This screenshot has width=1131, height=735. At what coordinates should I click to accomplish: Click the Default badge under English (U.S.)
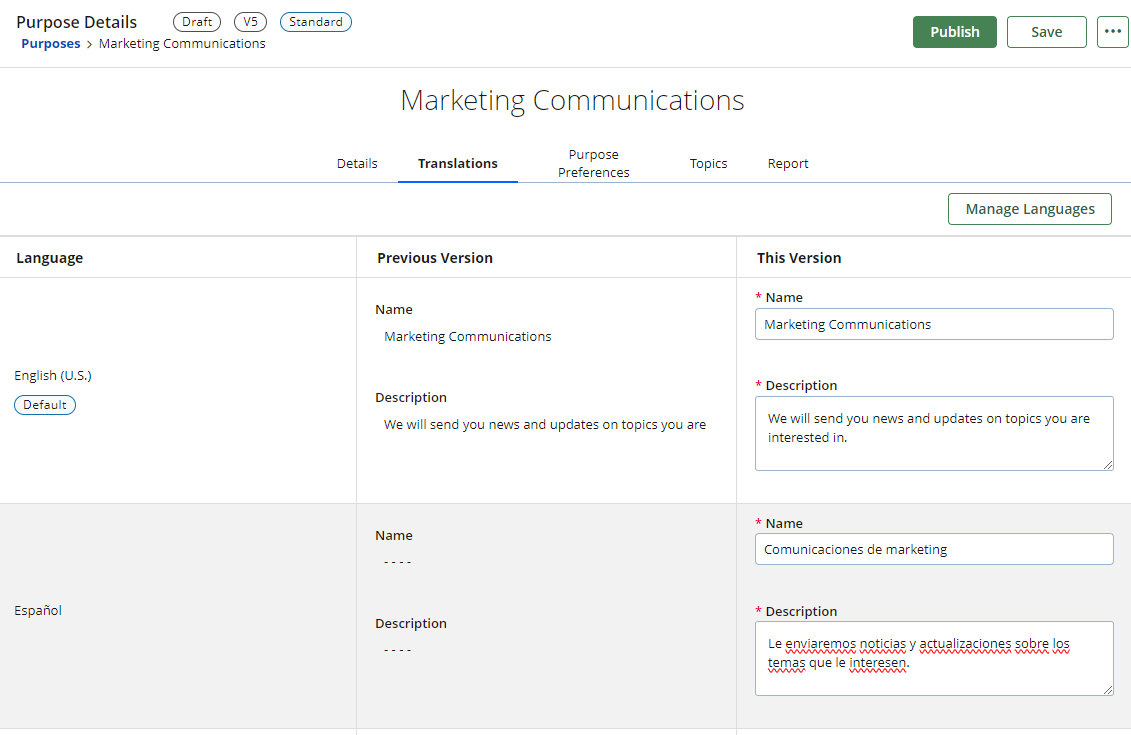coord(45,405)
